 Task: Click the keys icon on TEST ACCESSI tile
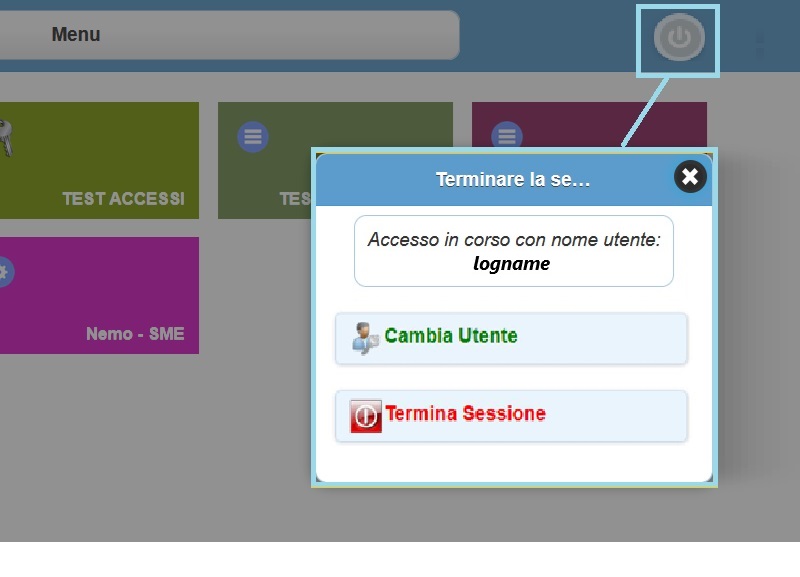pos(6,138)
